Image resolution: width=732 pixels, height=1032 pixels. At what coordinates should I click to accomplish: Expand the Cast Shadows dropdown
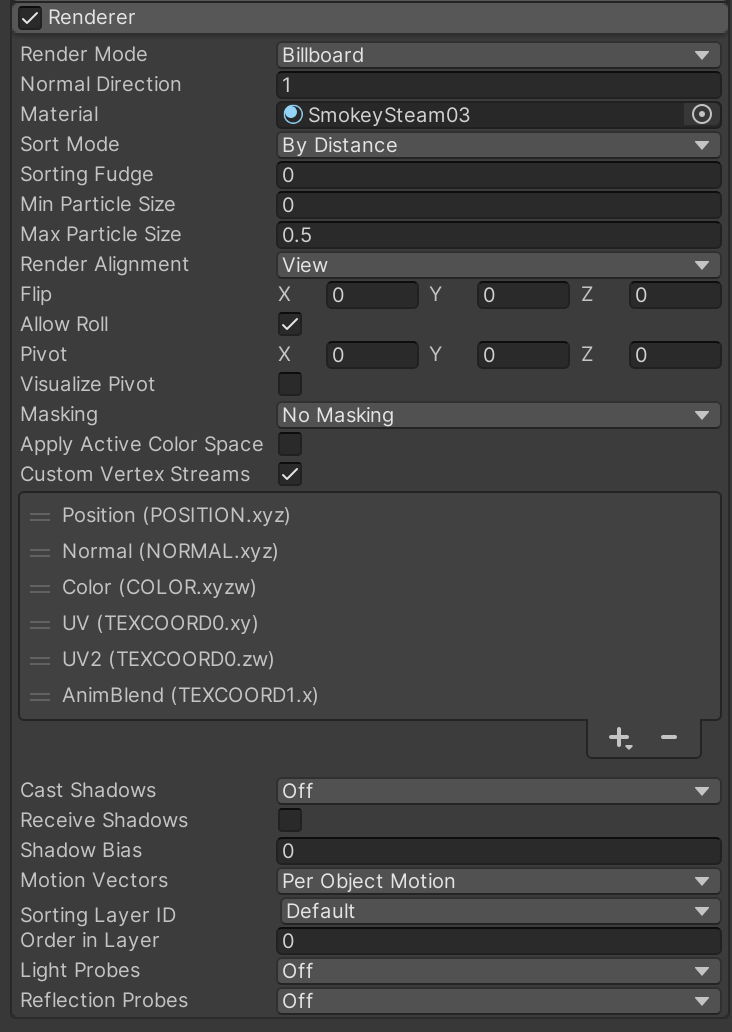point(498,791)
